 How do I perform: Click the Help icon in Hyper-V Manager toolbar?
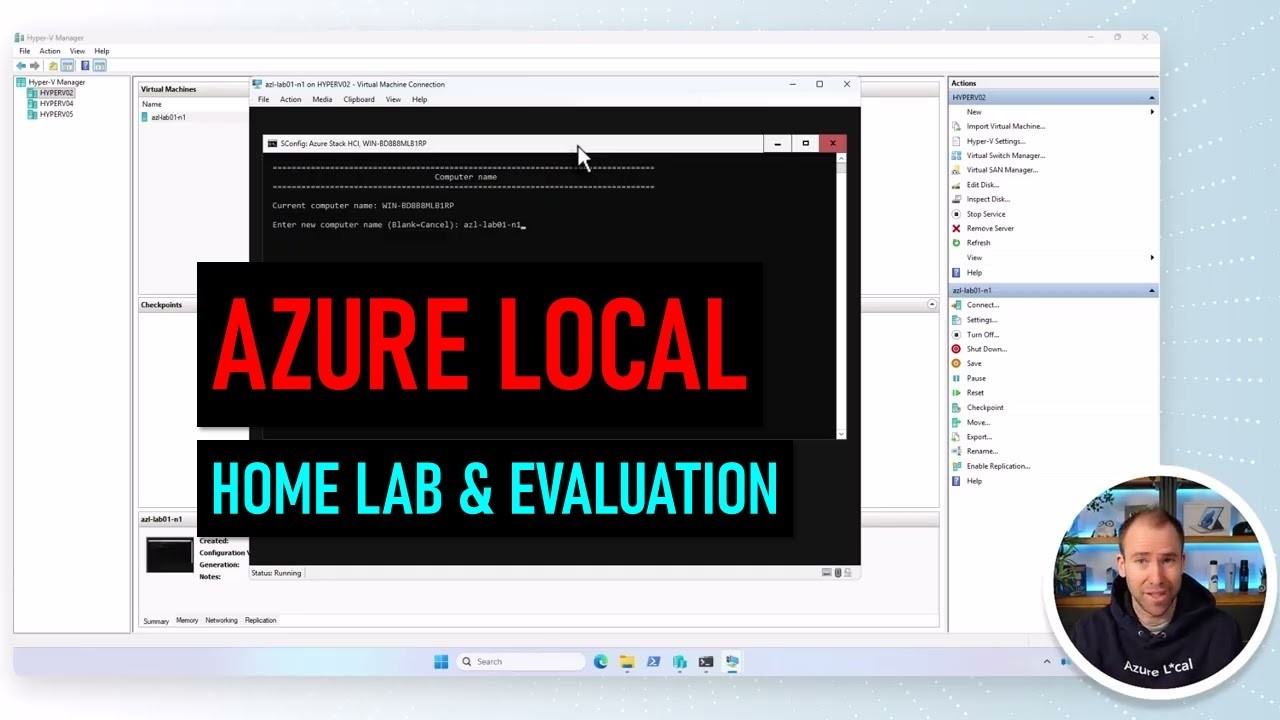[85, 66]
